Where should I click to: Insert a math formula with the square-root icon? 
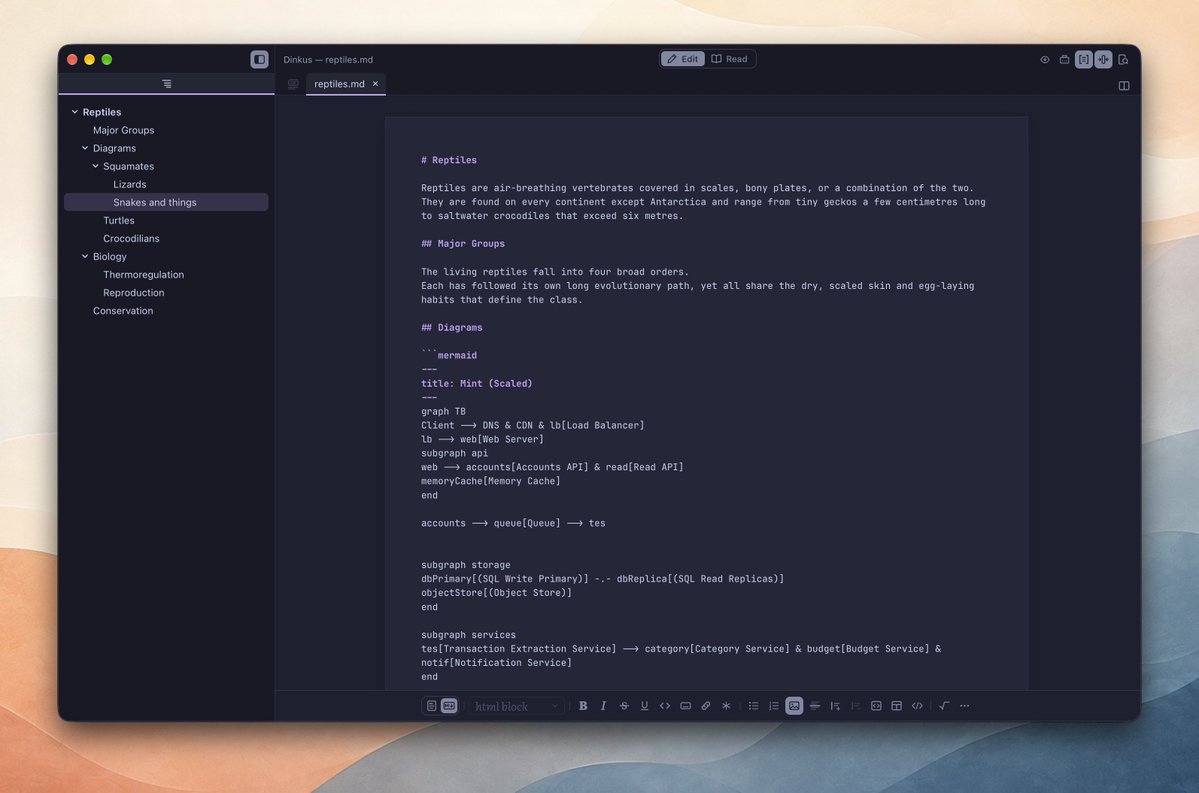(944, 706)
